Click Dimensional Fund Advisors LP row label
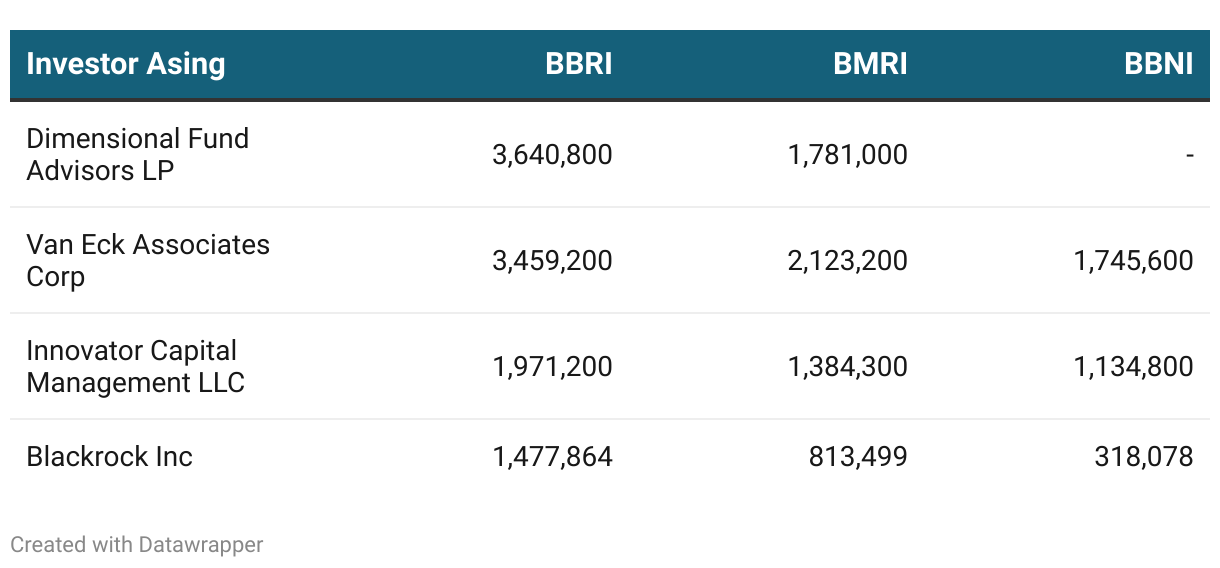The height and width of the screenshot is (568, 1220). click(138, 154)
